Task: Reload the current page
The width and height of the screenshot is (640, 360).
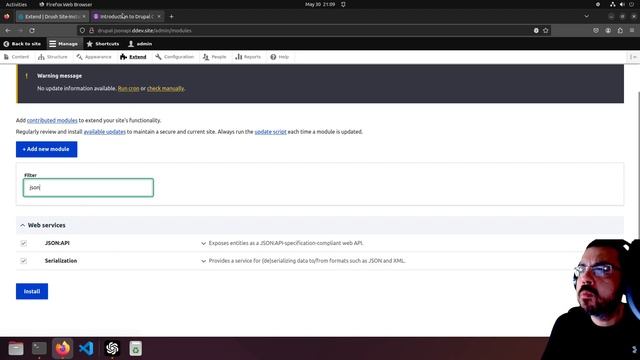Action: [32, 30]
